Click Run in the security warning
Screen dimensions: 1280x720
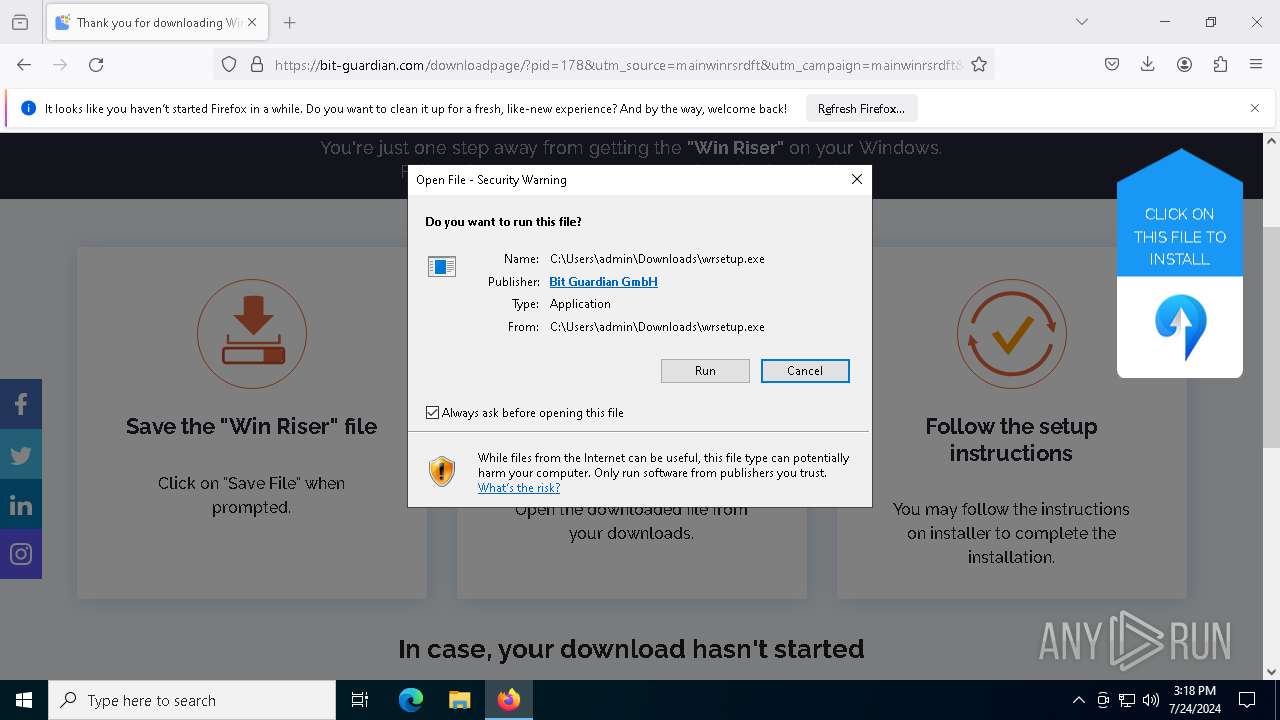[705, 371]
